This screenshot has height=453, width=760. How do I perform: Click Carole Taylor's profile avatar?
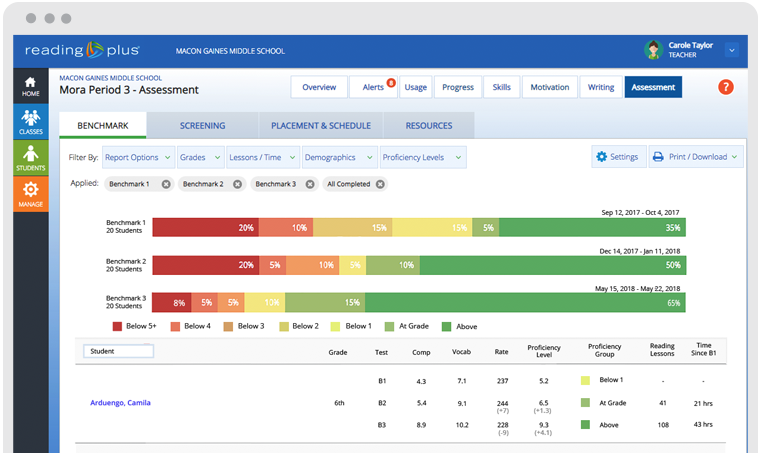(x=653, y=50)
